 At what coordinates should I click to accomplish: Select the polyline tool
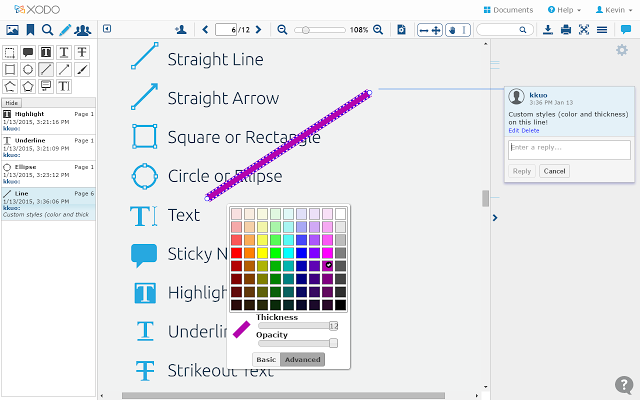pyautogui.click(x=10, y=87)
